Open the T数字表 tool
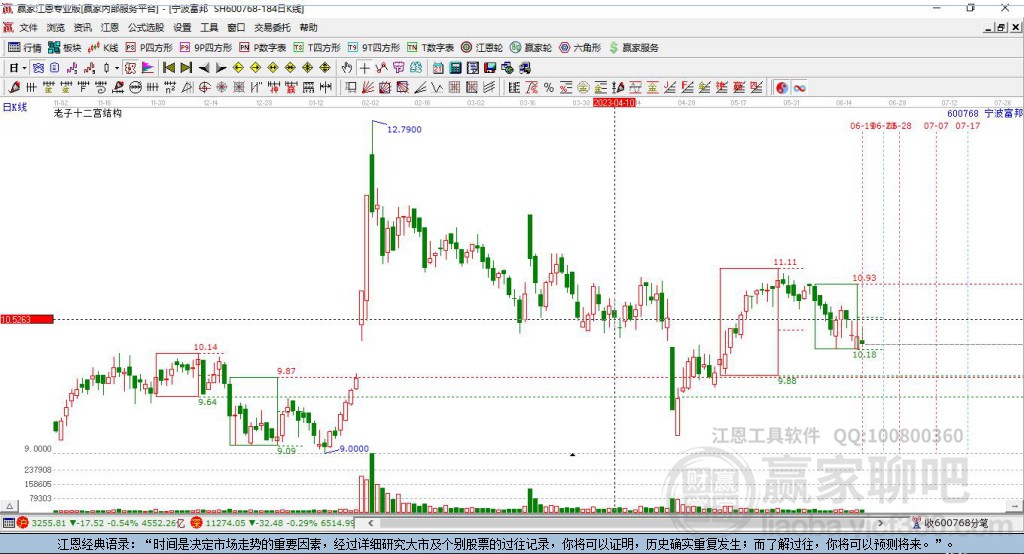Viewport: 1024px width, 554px height. (x=430, y=48)
